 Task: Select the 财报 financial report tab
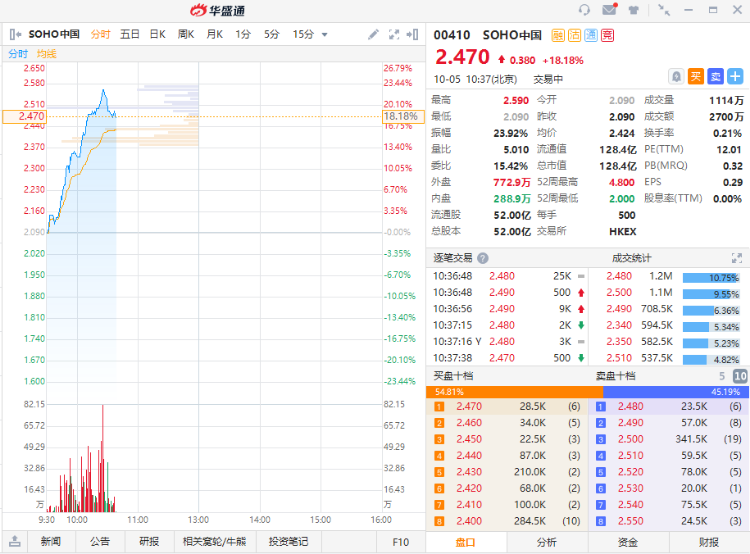click(709, 542)
